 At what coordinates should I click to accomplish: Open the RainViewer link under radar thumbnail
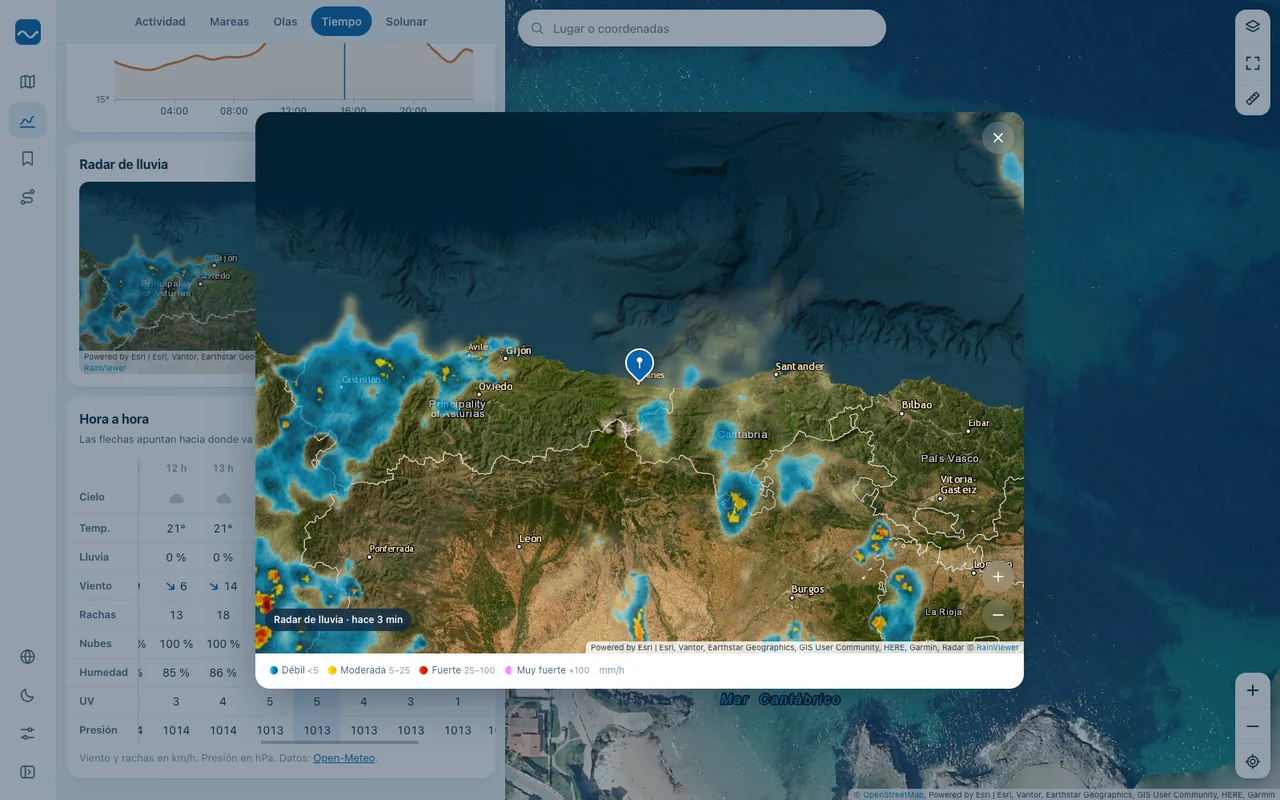[x=105, y=368]
